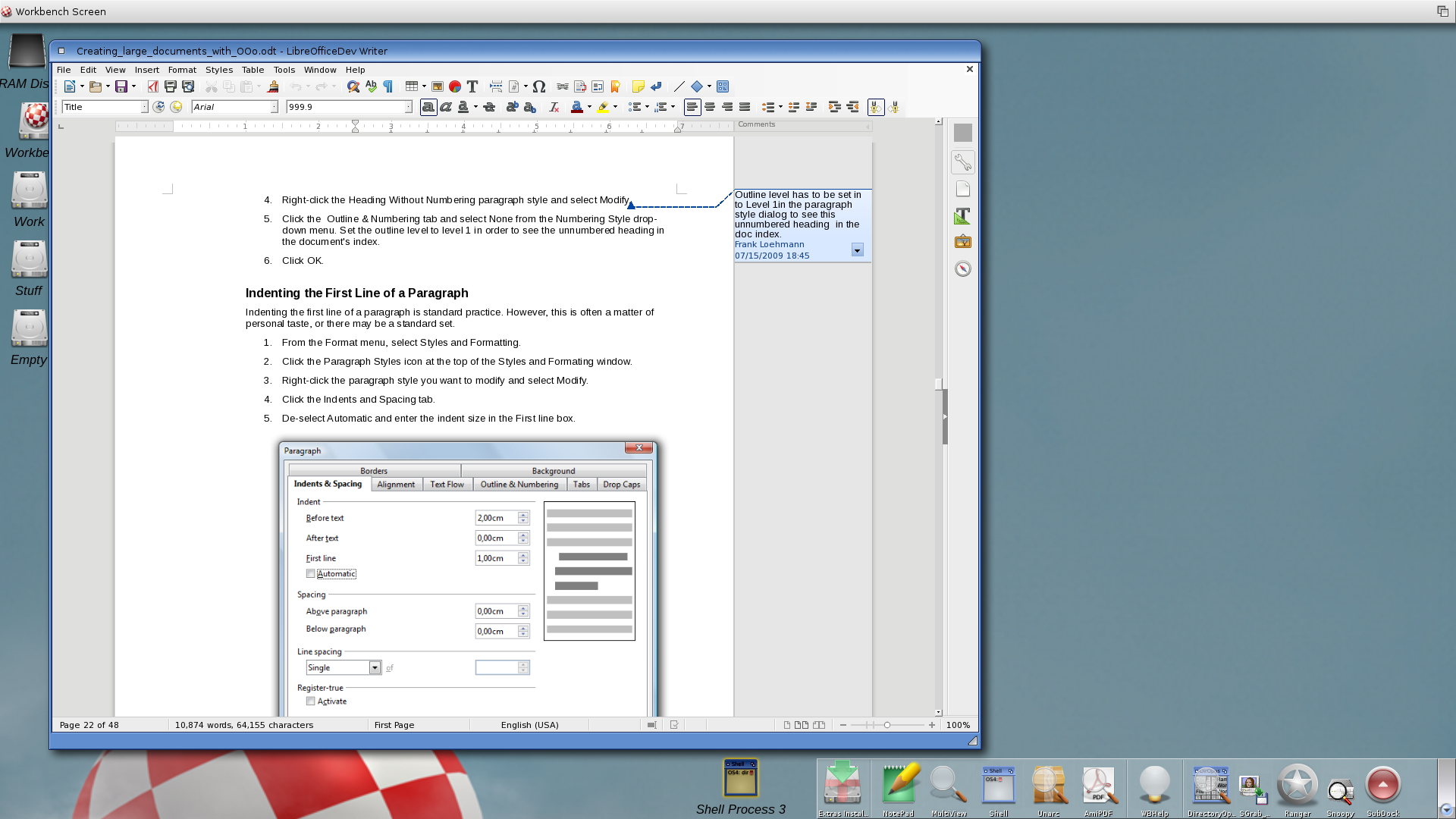
Task: Clear direct formatting
Action: 554,107
